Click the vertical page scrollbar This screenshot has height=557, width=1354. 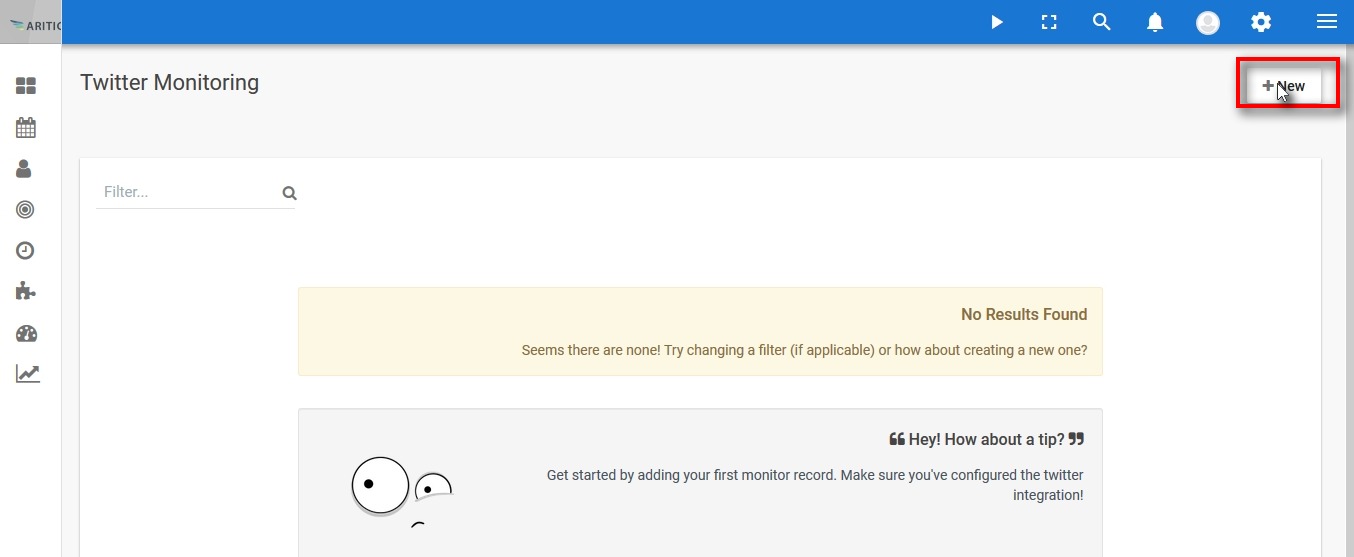pos(1349,300)
